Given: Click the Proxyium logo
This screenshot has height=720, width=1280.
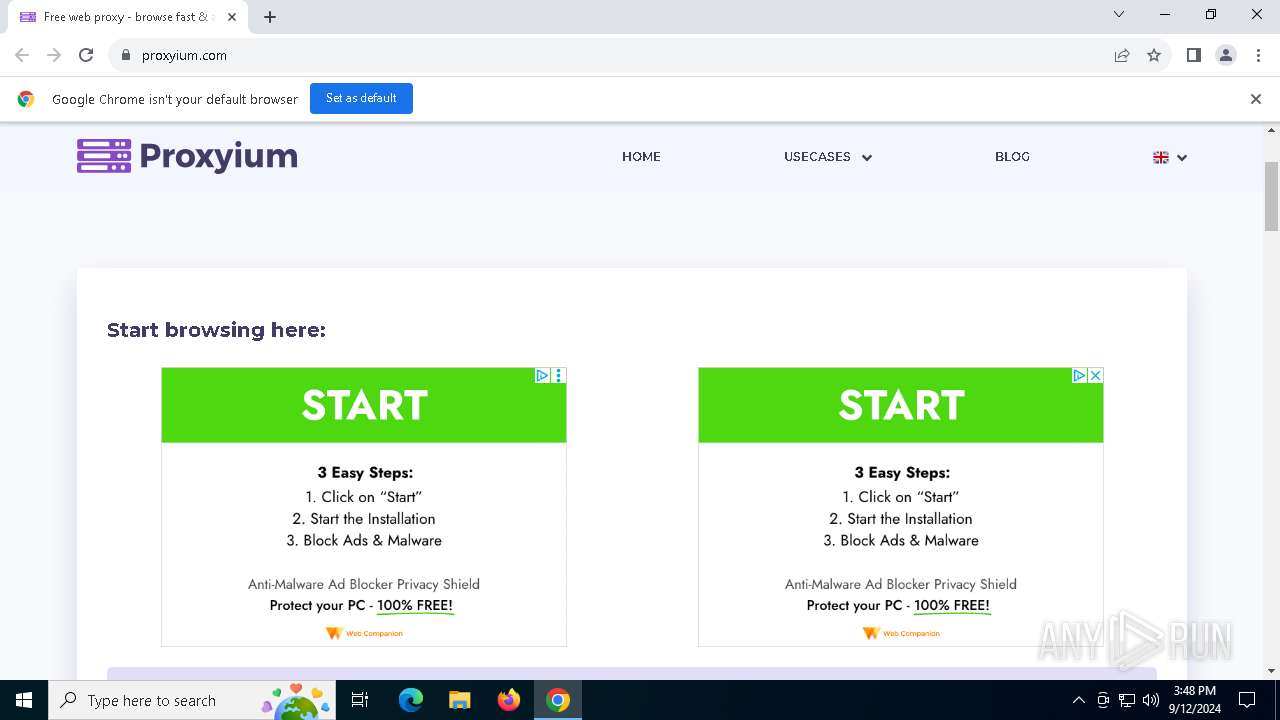Looking at the screenshot, I should tap(187, 156).
